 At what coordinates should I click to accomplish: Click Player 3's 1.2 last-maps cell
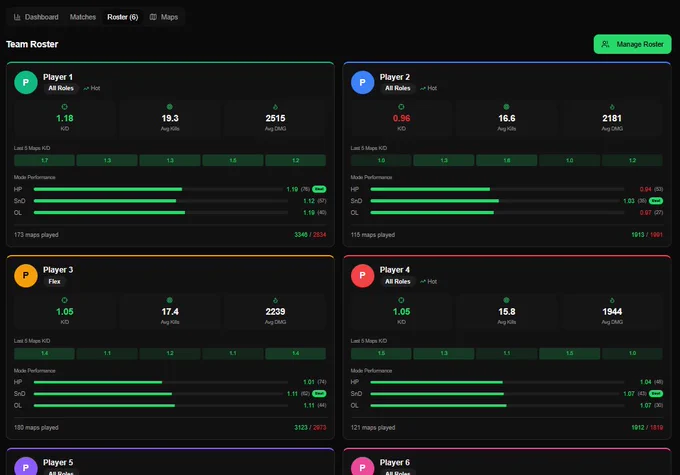coord(170,354)
